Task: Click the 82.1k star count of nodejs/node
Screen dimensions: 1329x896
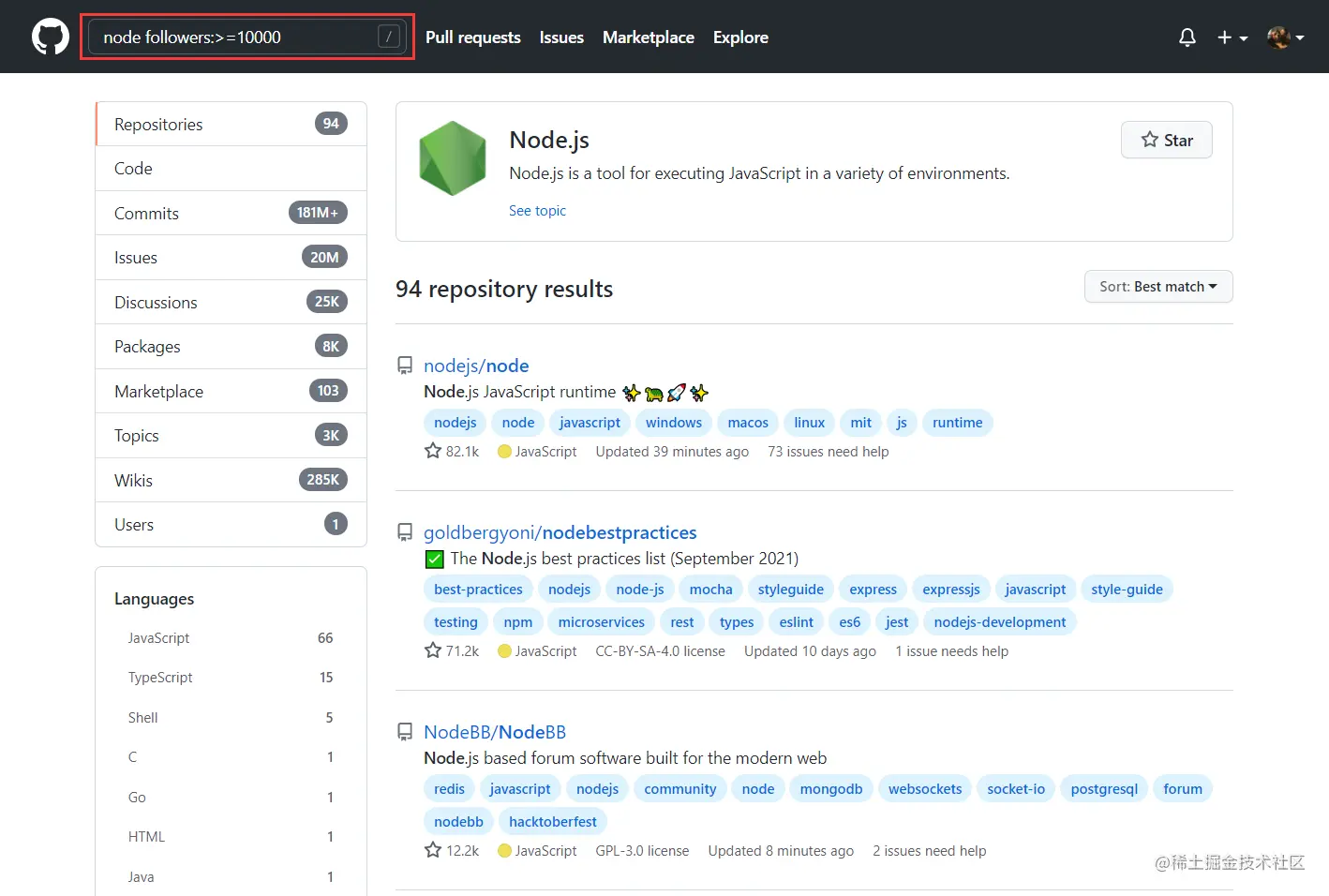Action: click(452, 451)
